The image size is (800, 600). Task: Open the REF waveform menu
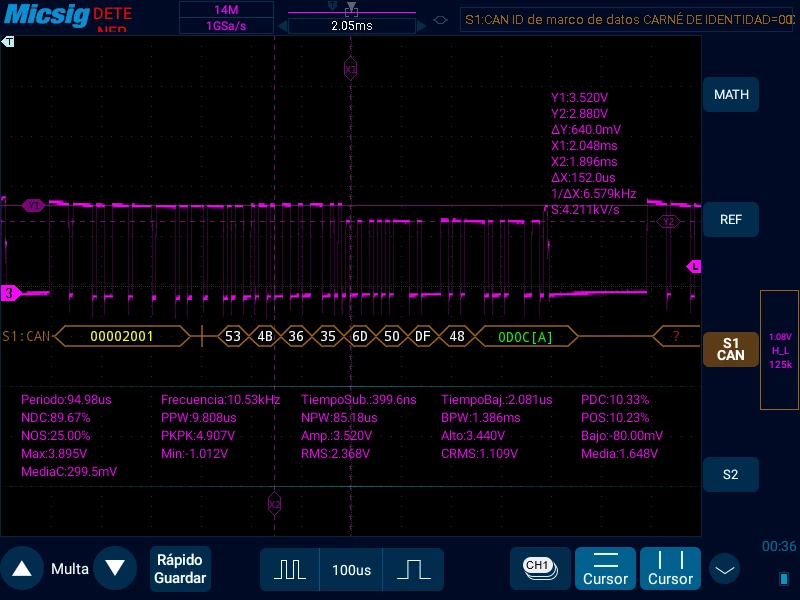coord(731,219)
